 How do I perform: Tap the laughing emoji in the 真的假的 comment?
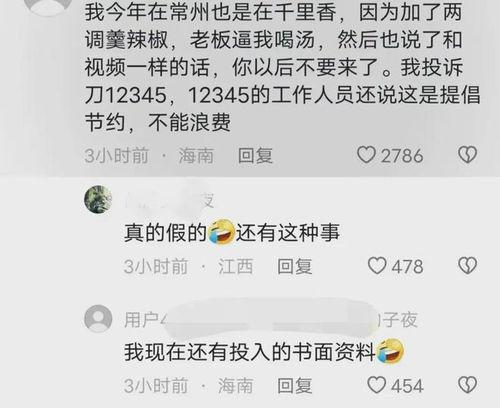pos(221,231)
